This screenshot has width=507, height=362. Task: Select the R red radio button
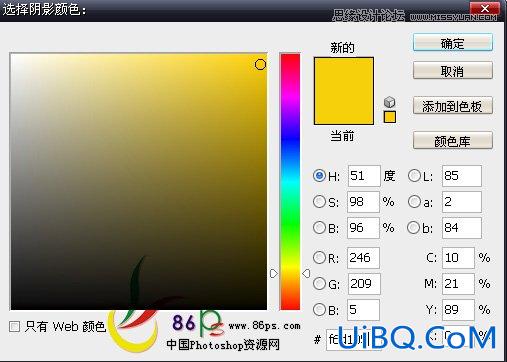319,257
